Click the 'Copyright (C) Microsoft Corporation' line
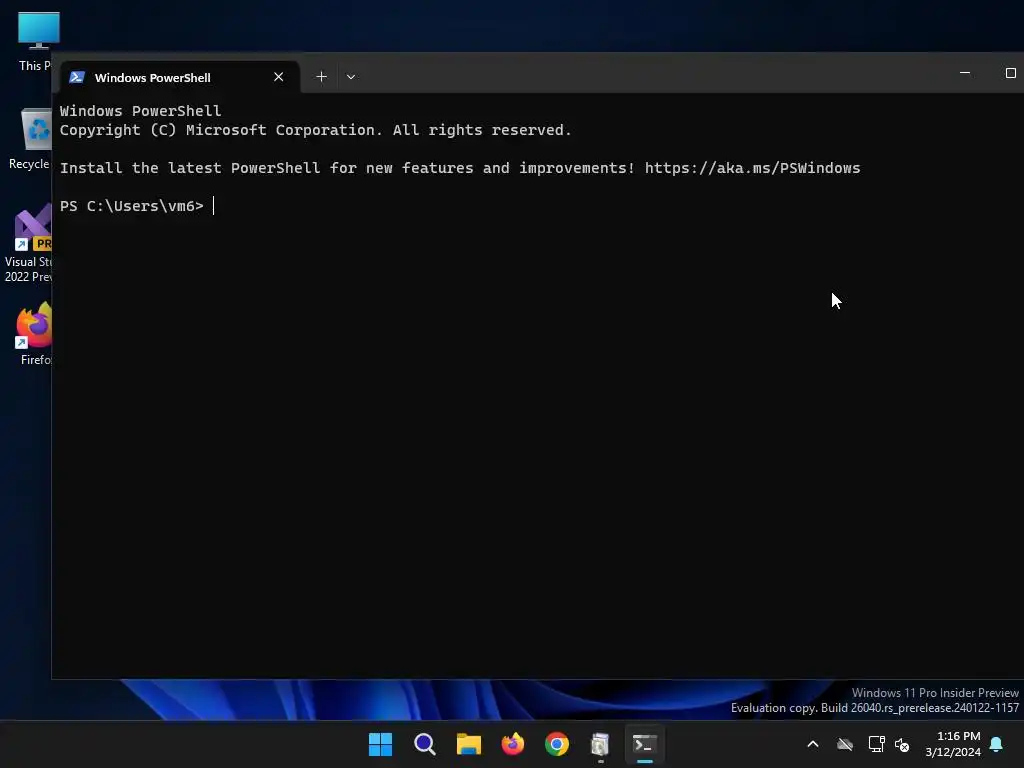Image resolution: width=1024 pixels, height=768 pixels. 315,130
